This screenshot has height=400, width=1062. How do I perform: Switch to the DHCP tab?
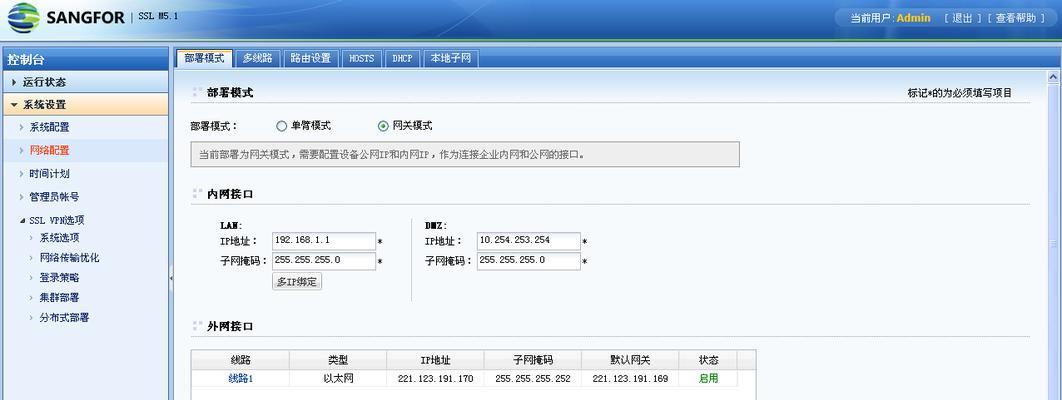tap(402, 58)
